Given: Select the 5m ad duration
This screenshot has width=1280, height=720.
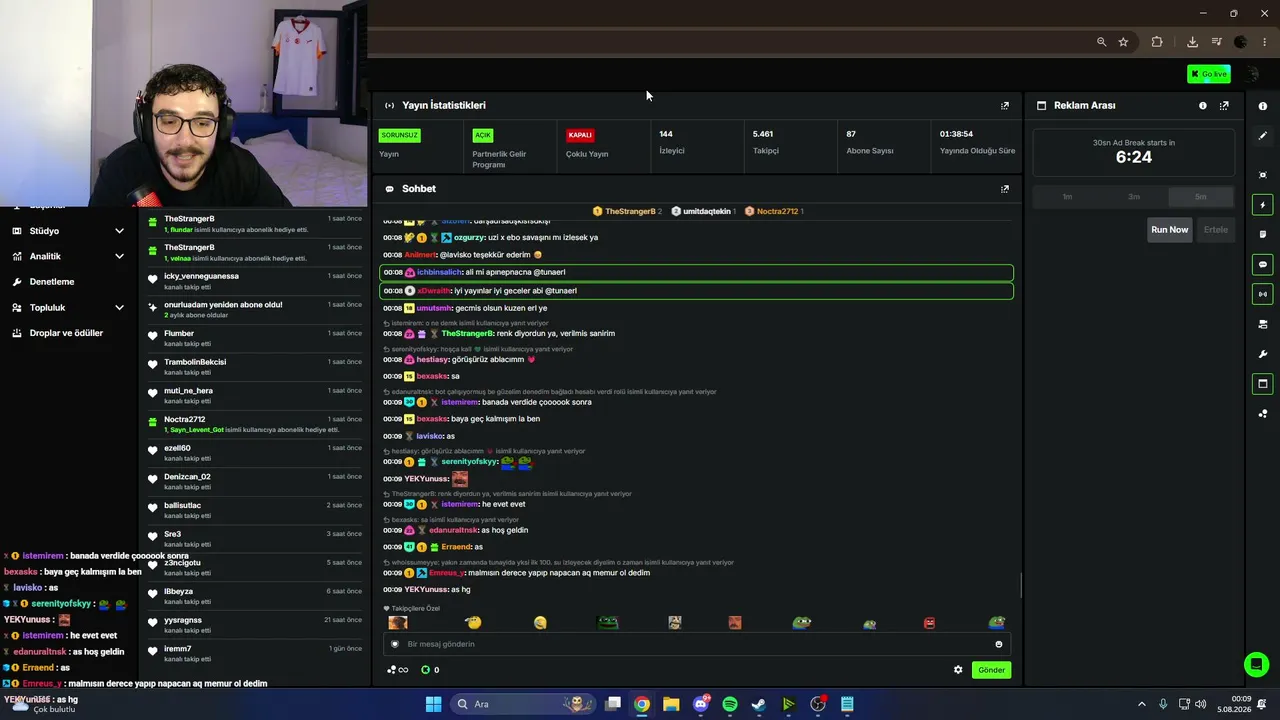Looking at the screenshot, I should (x=1201, y=197).
